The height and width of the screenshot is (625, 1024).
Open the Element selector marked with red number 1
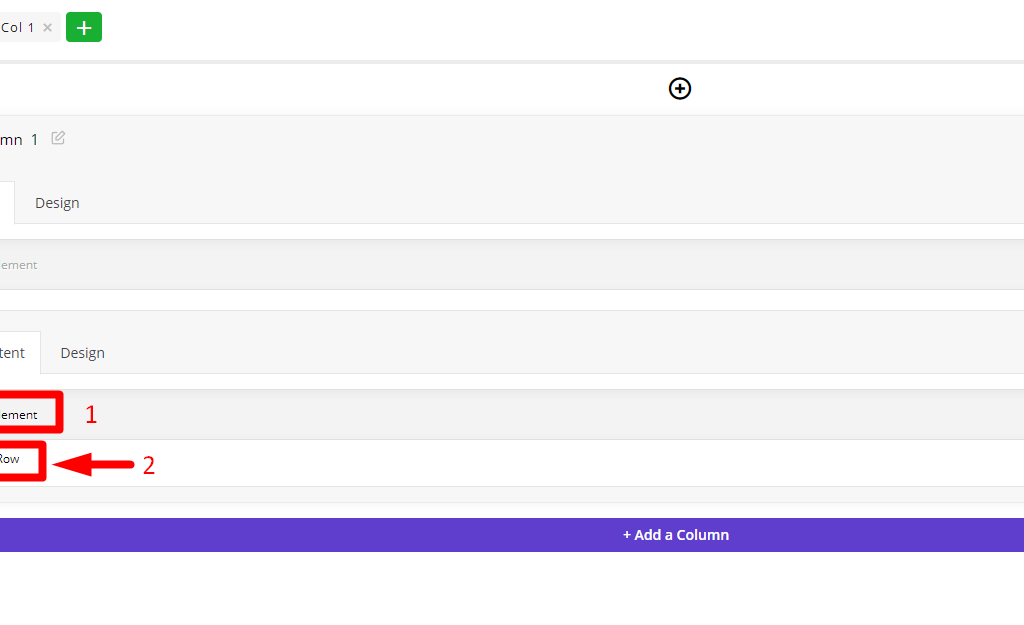[x=29, y=412]
